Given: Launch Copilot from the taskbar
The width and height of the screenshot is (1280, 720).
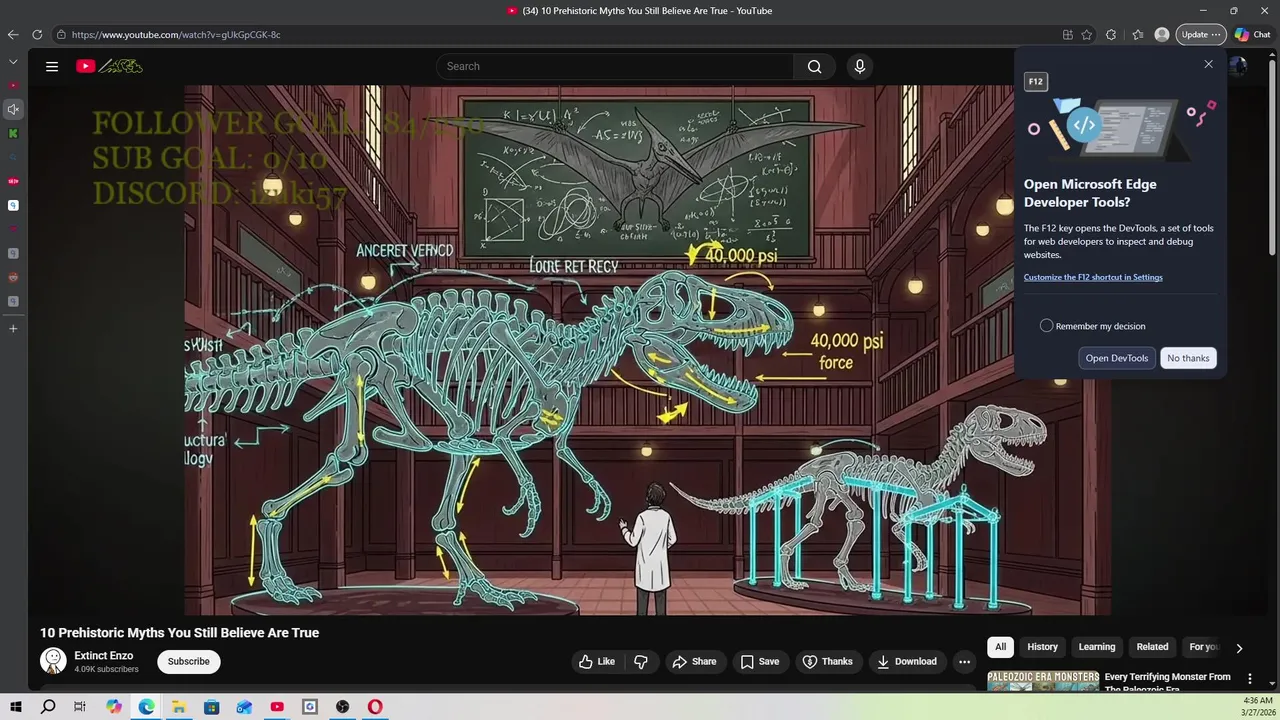Looking at the screenshot, I should 114,707.
